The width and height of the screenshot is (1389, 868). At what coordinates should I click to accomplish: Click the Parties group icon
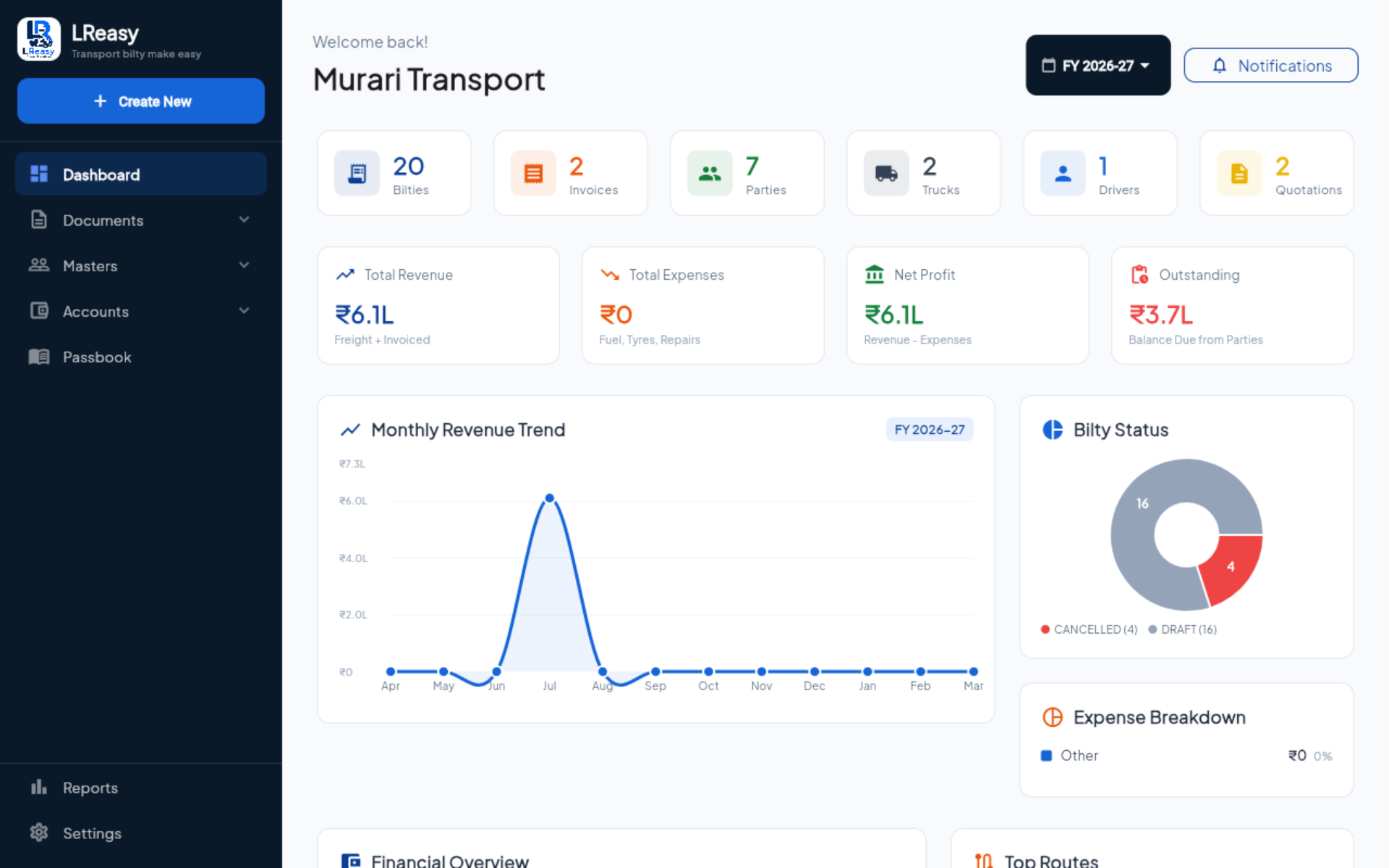pos(710,173)
